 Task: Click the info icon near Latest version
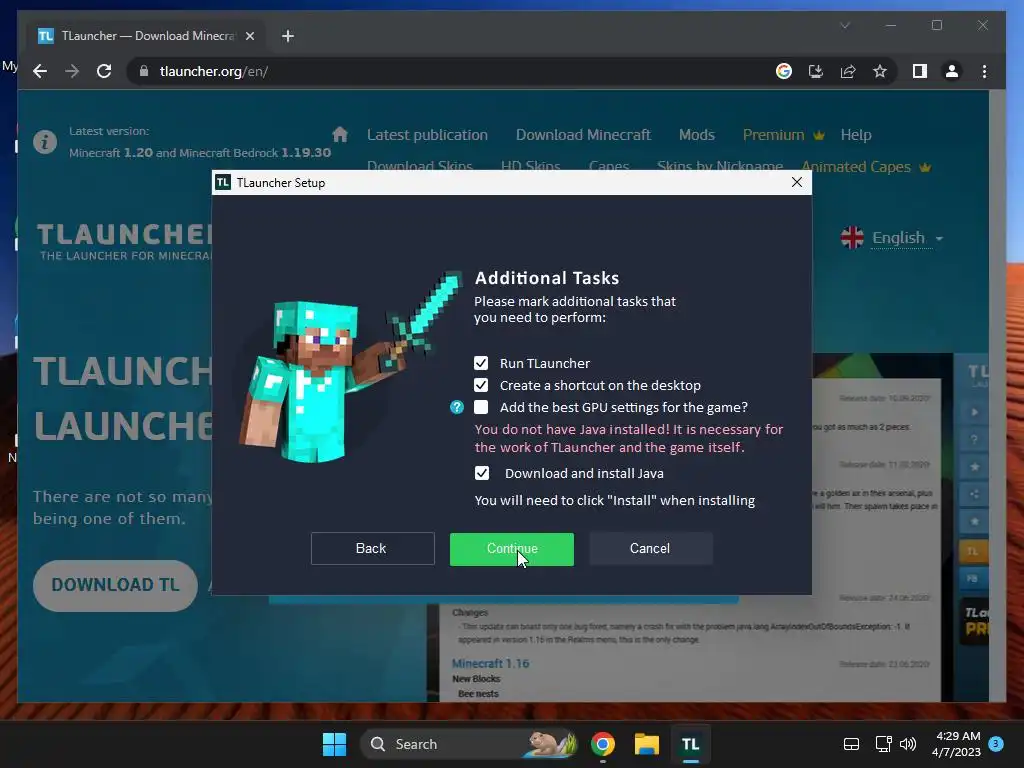point(44,141)
